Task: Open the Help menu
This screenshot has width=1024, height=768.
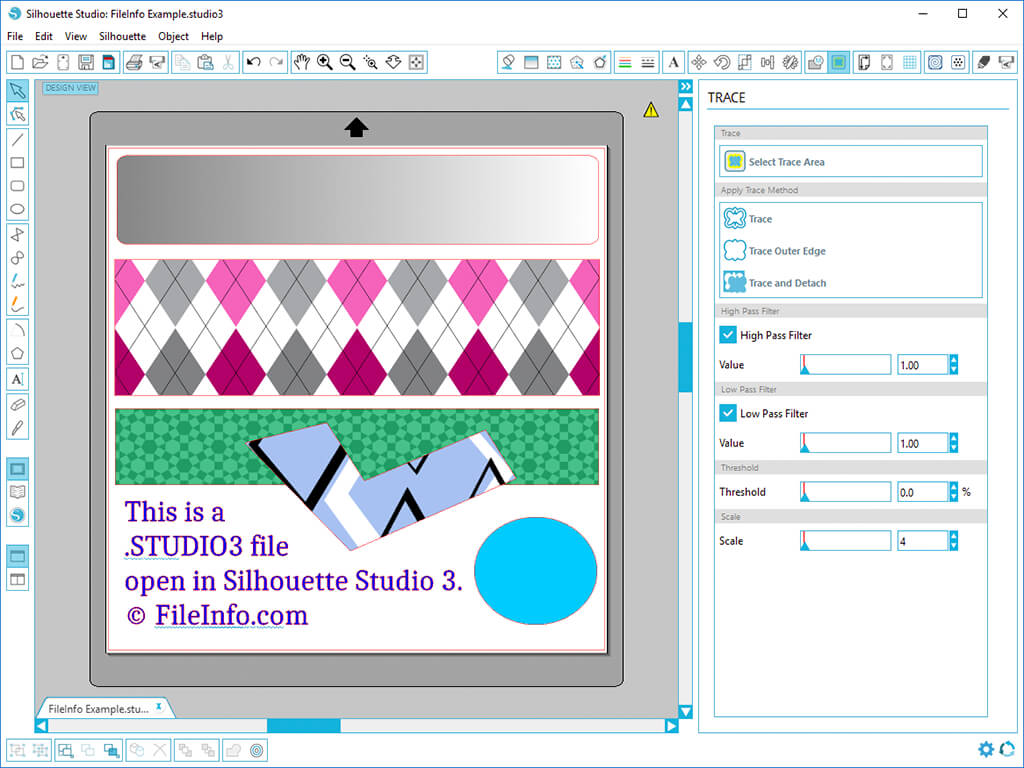Action: coord(212,37)
